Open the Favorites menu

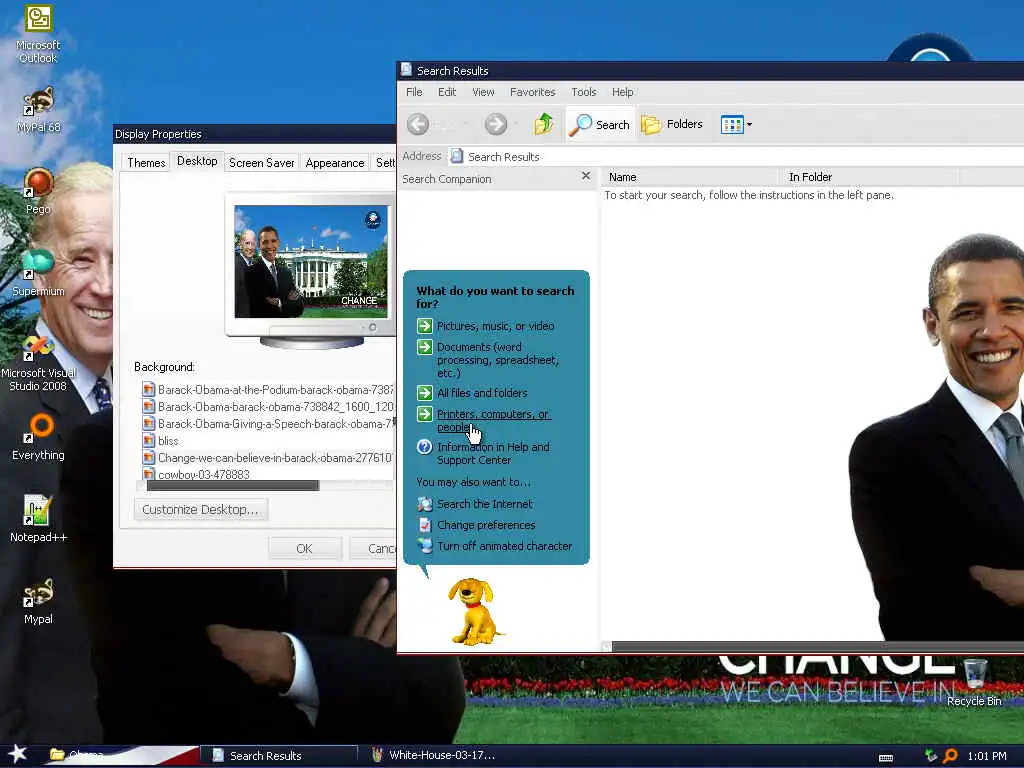click(532, 92)
